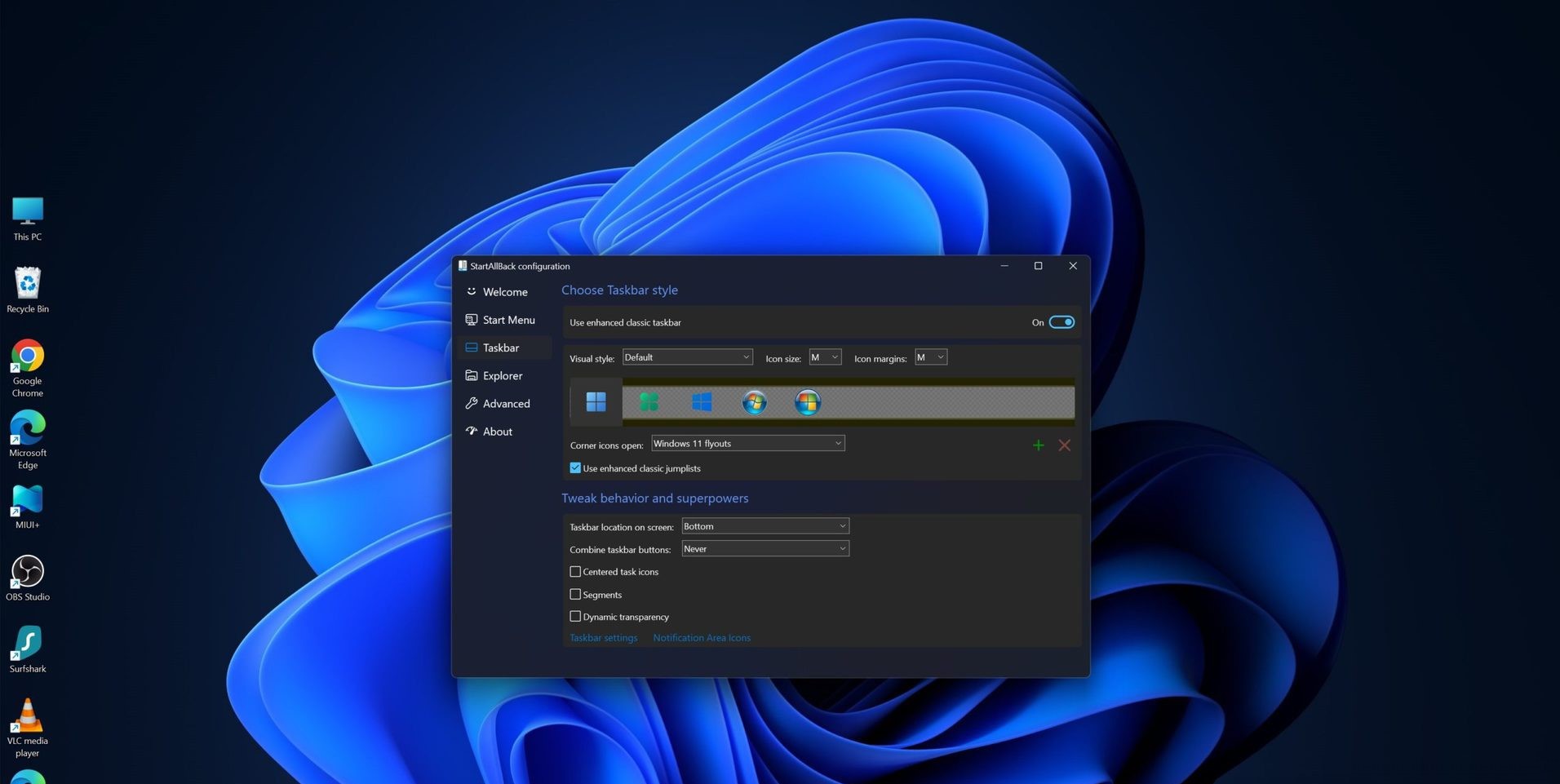Enable the Centered task icons checkbox
This screenshot has width=1560, height=784.
(x=575, y=571)
